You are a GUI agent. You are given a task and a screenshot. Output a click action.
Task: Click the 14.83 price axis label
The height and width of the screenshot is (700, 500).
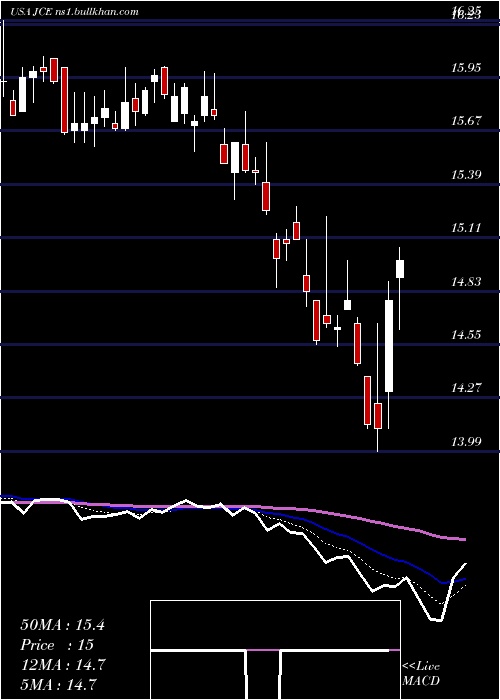point(466,281)
